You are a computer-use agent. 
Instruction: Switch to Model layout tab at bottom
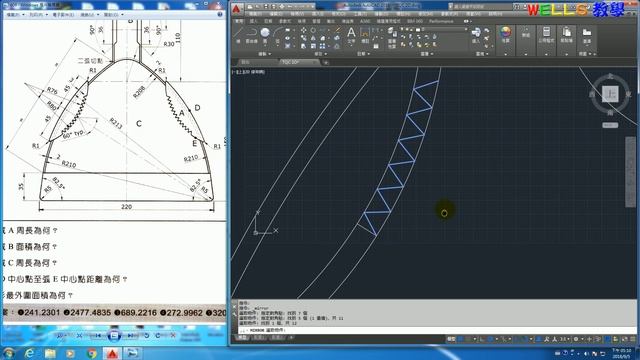tap(242, 338)
